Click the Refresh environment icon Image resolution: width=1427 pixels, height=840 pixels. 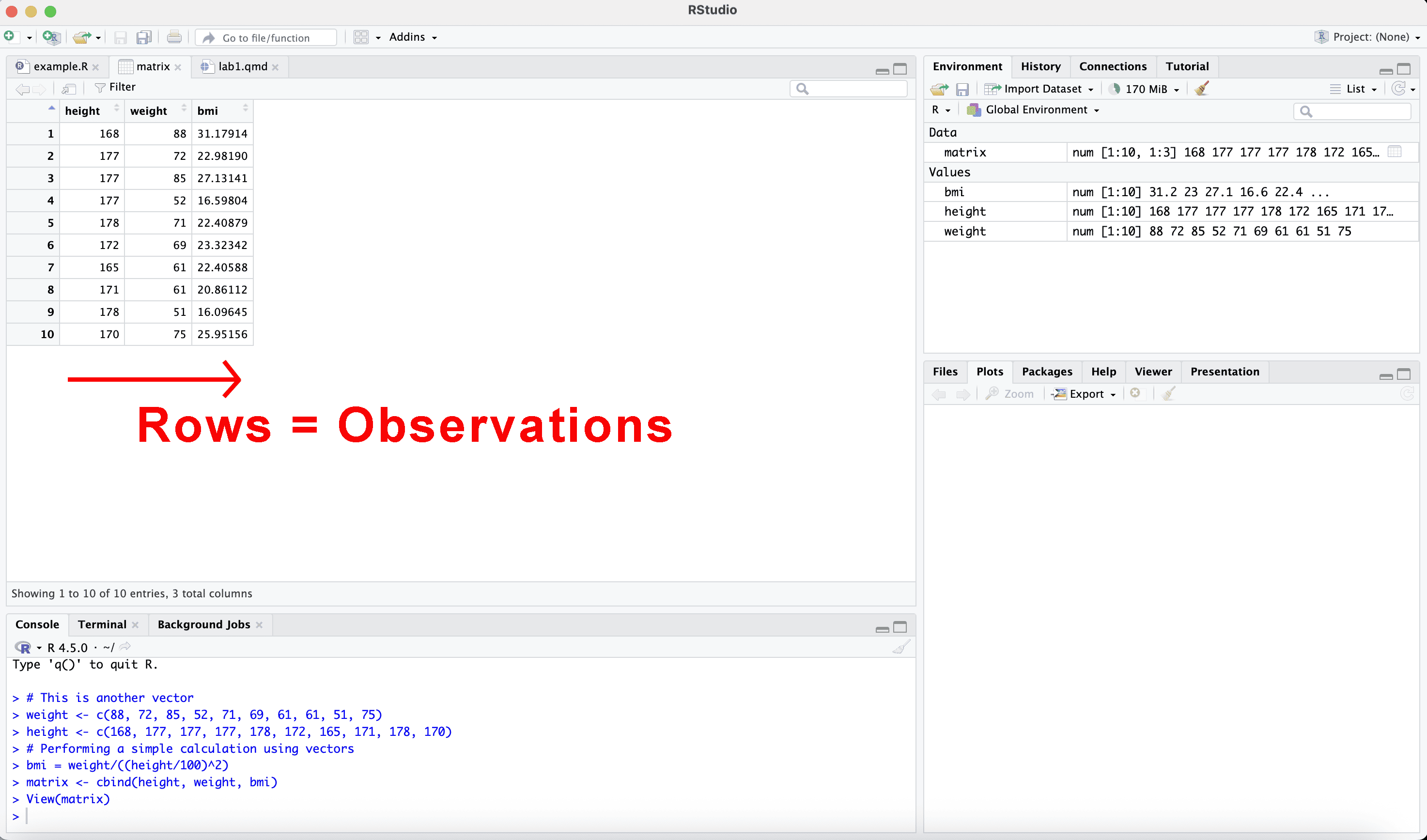[1399, 88]
